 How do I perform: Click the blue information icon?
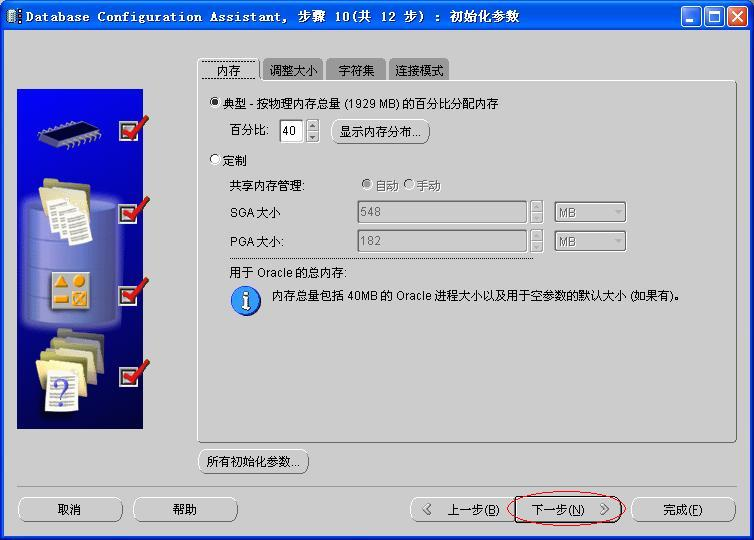(246, 301)
